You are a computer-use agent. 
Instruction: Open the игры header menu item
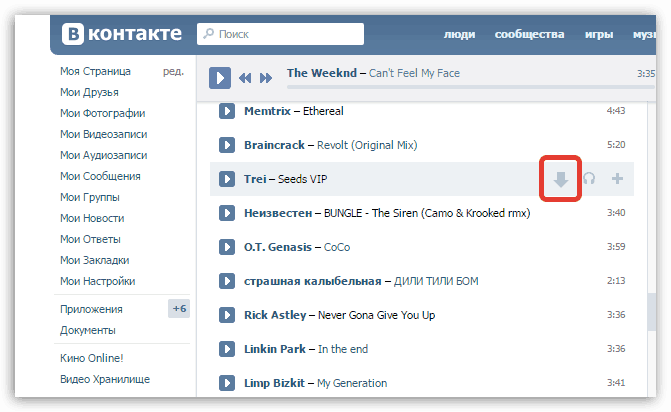point(599,34)
